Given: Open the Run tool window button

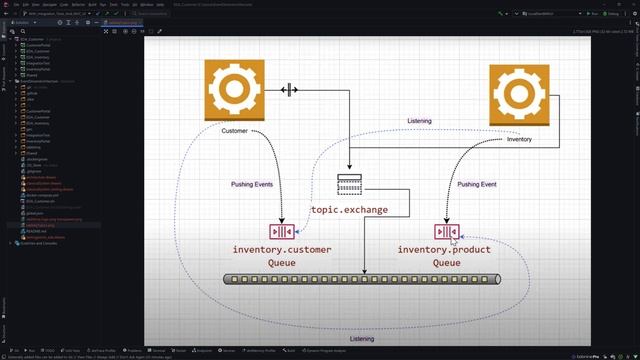Looking at the screenshot, I should tap(30, 351).
